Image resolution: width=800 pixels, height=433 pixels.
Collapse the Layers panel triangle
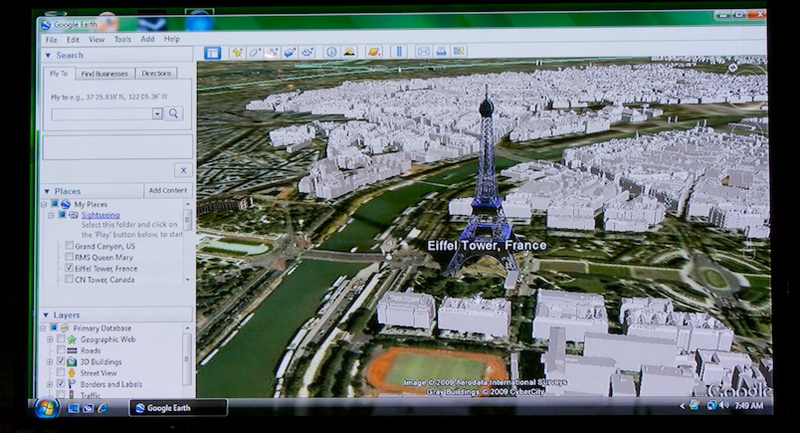point(46,315)
